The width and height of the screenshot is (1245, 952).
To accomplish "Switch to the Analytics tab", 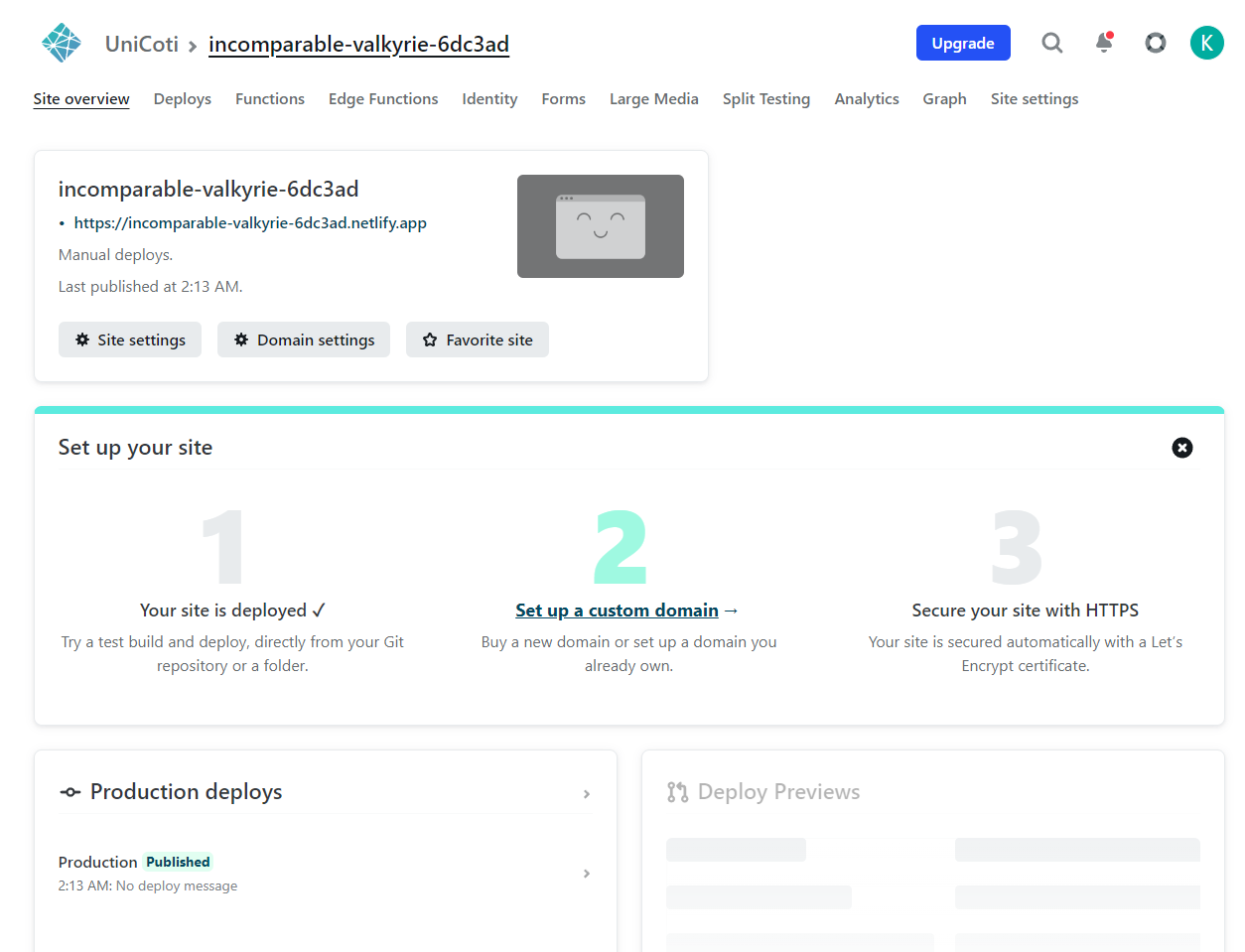I will 867,99.
